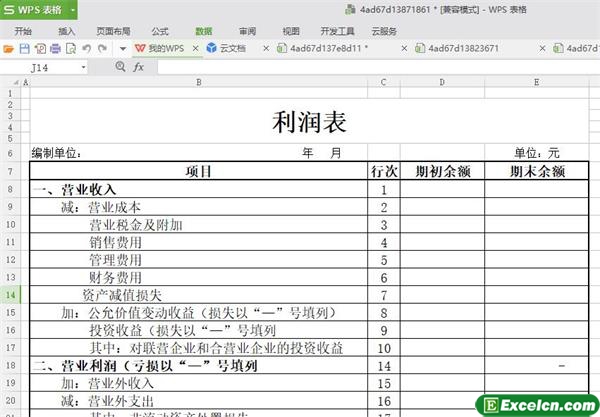Click into the formula bar input
600x417 pixels.
tap(378, 67)
